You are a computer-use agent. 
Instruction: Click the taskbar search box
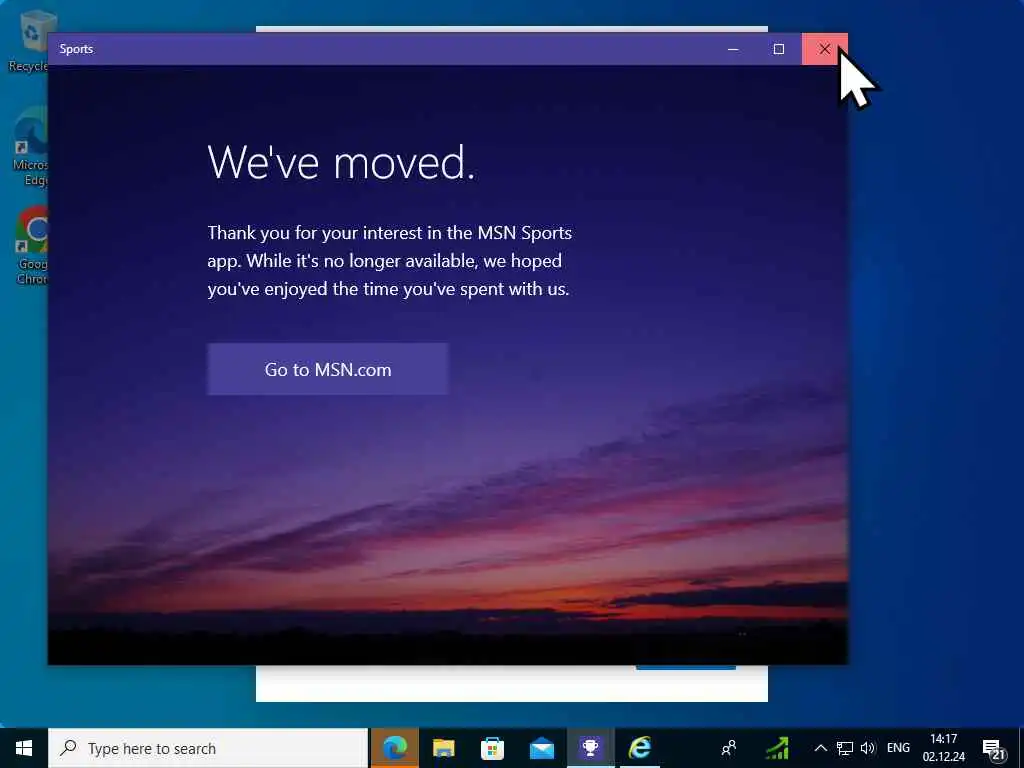[x=208, y=748]
